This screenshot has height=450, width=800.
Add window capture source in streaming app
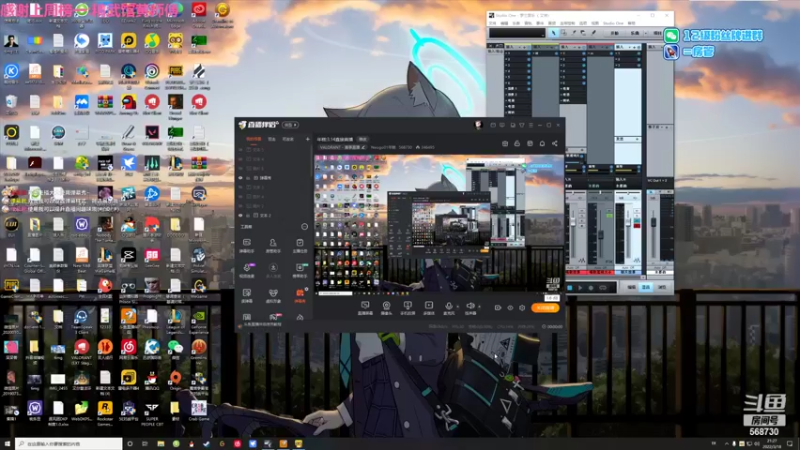[407, 307]
